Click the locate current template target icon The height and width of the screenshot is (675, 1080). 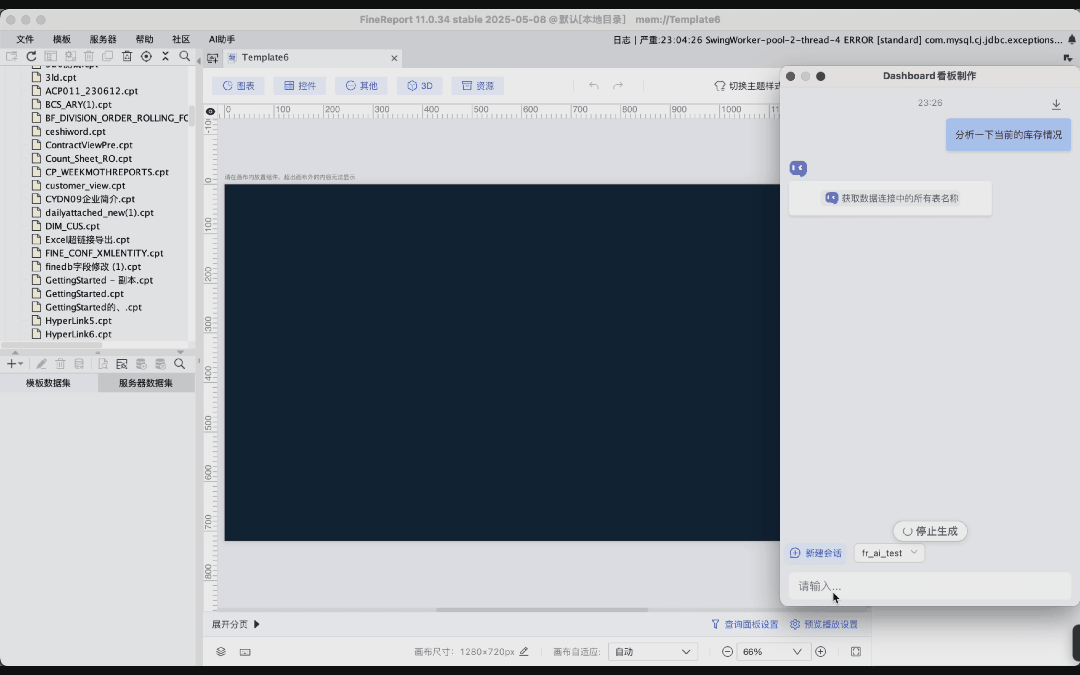point(146,56)
